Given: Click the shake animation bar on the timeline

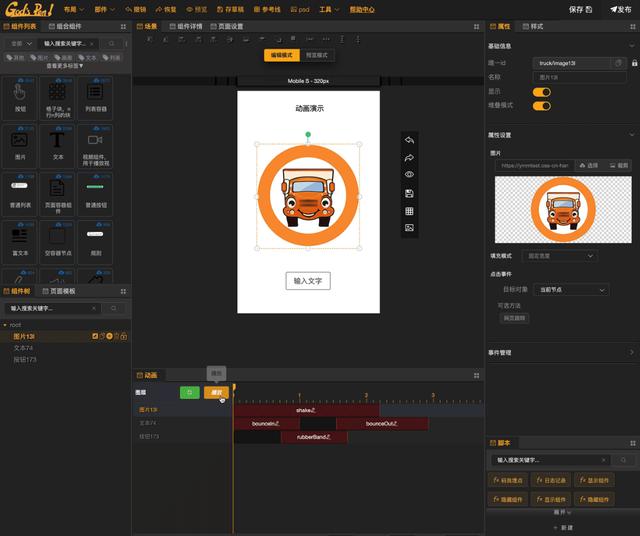Looking at the screenshot, I should [307, 410].
